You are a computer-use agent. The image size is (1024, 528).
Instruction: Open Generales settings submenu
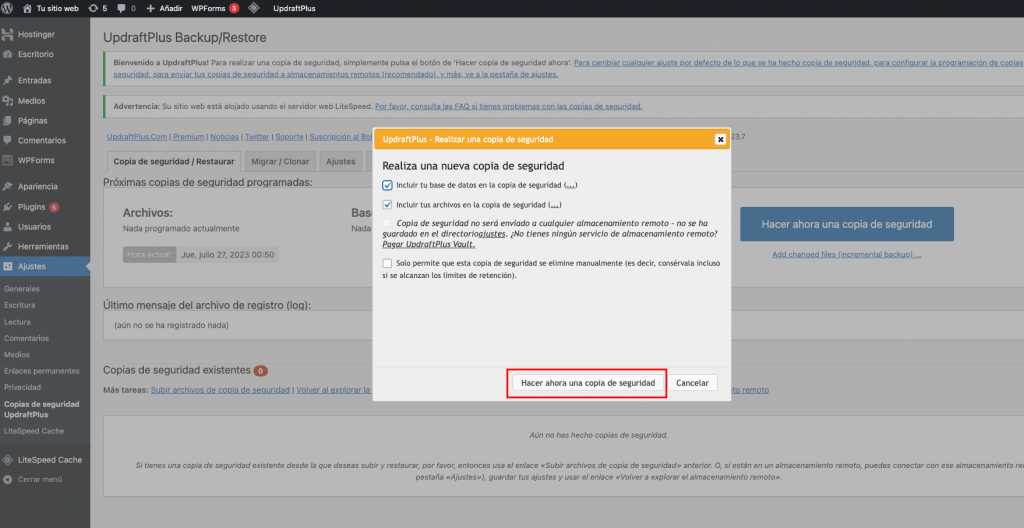click(x=22, y=289)
